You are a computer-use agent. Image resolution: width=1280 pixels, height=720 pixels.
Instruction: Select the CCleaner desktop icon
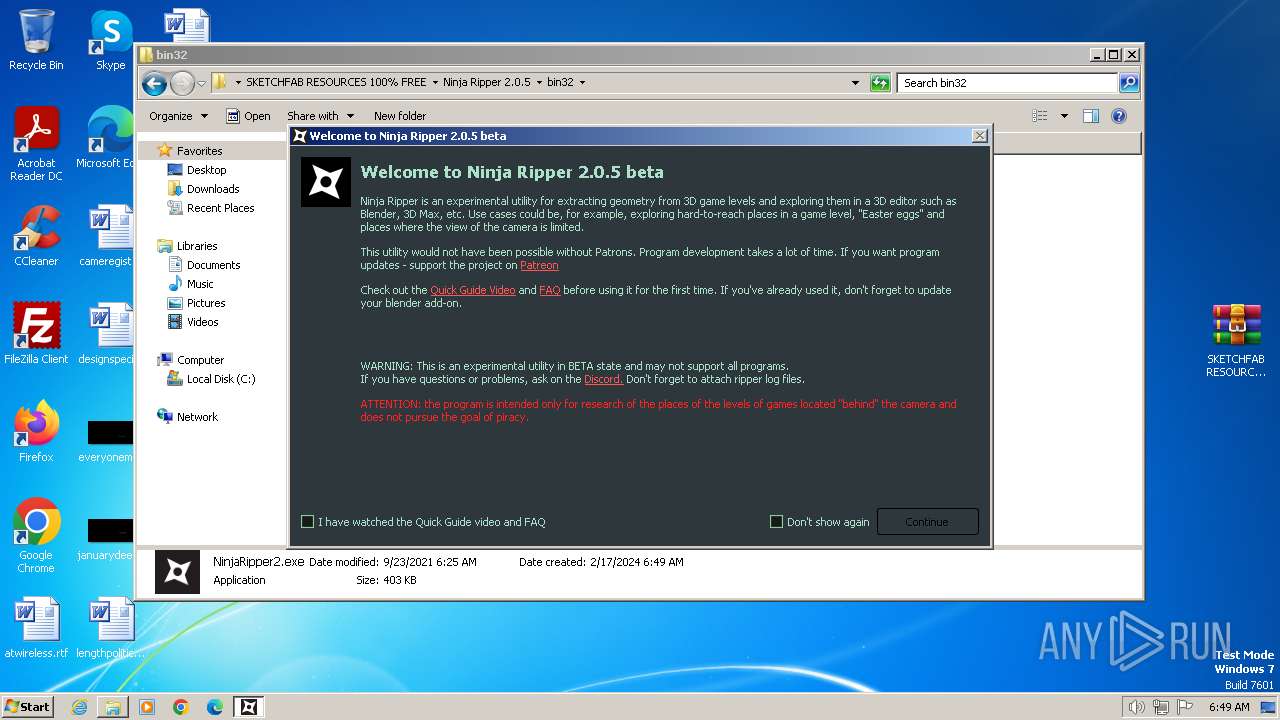(x=36, y=236)
